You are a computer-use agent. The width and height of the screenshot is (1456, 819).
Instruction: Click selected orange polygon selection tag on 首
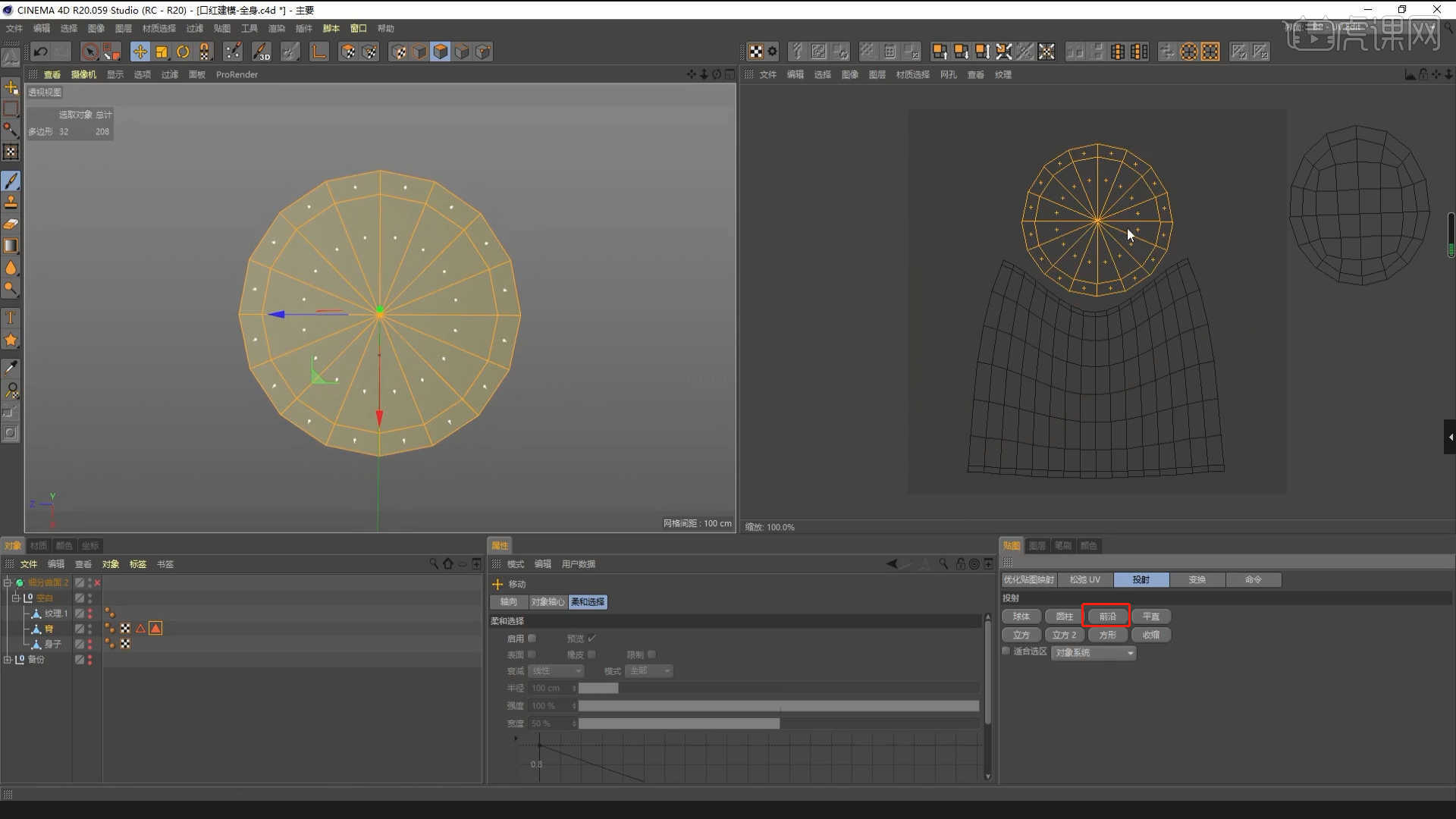point(155,628)
